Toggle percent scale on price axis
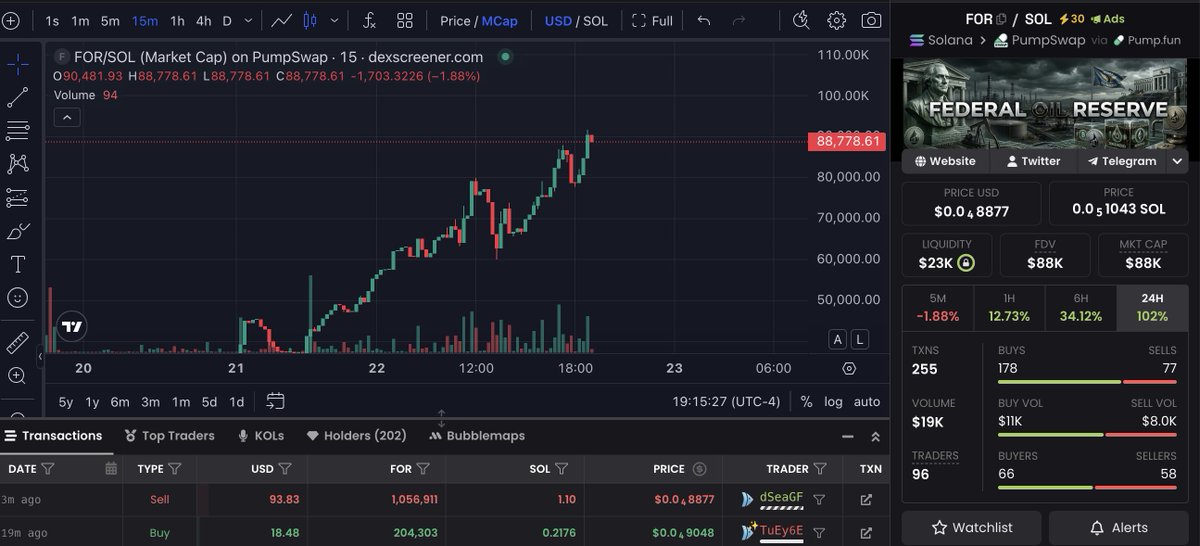Screen dimensions: 1200x546 [x=806, y=401]
